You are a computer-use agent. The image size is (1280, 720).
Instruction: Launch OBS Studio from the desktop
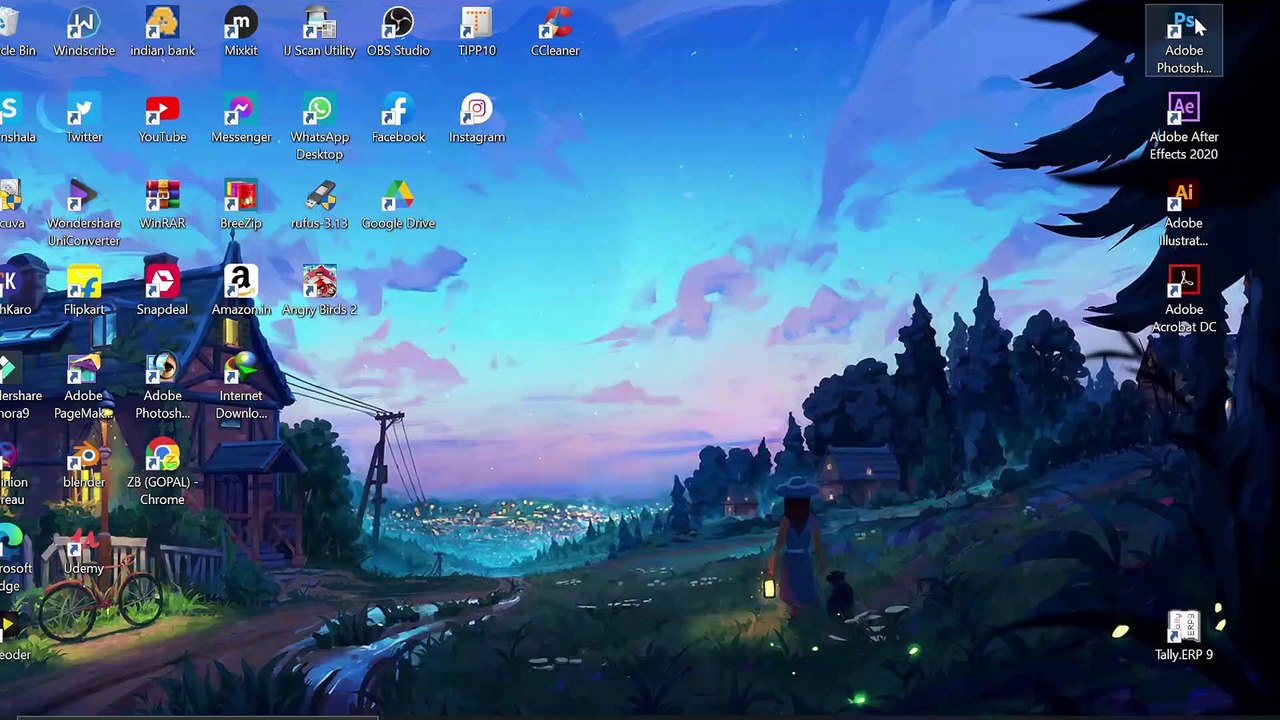point(398,32)
